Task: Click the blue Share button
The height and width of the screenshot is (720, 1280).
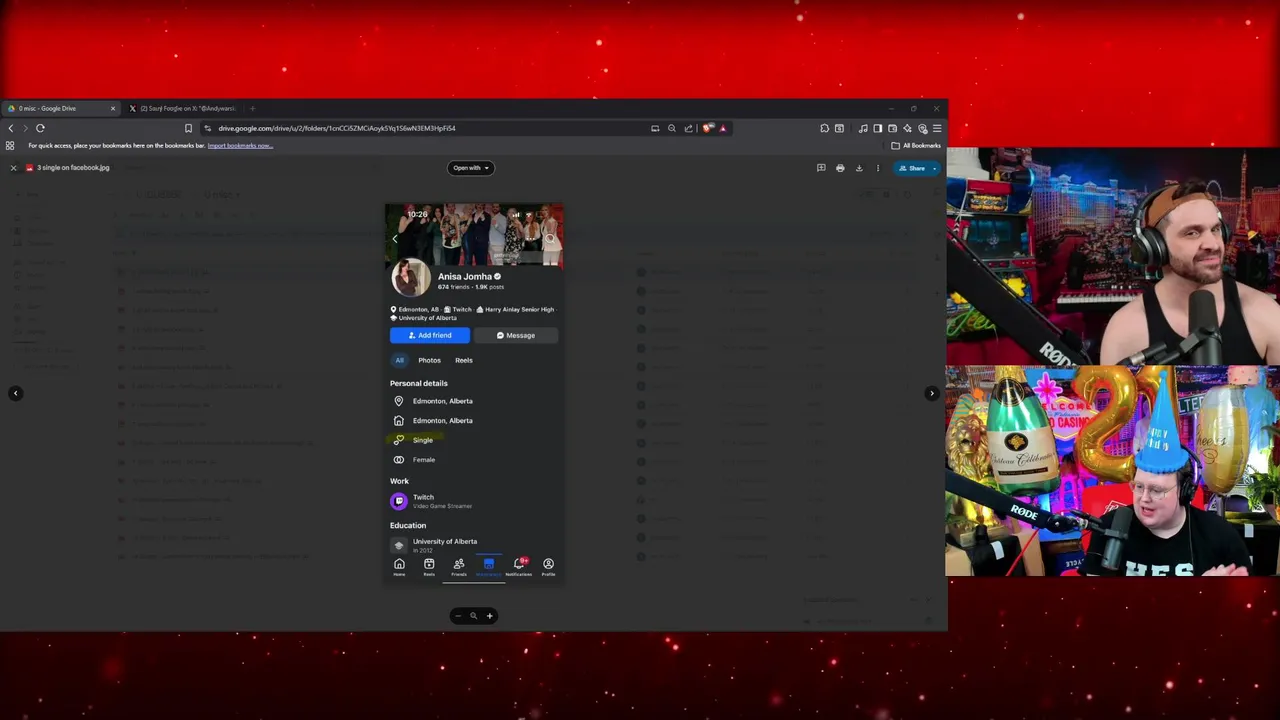Action: pos(912,168)
